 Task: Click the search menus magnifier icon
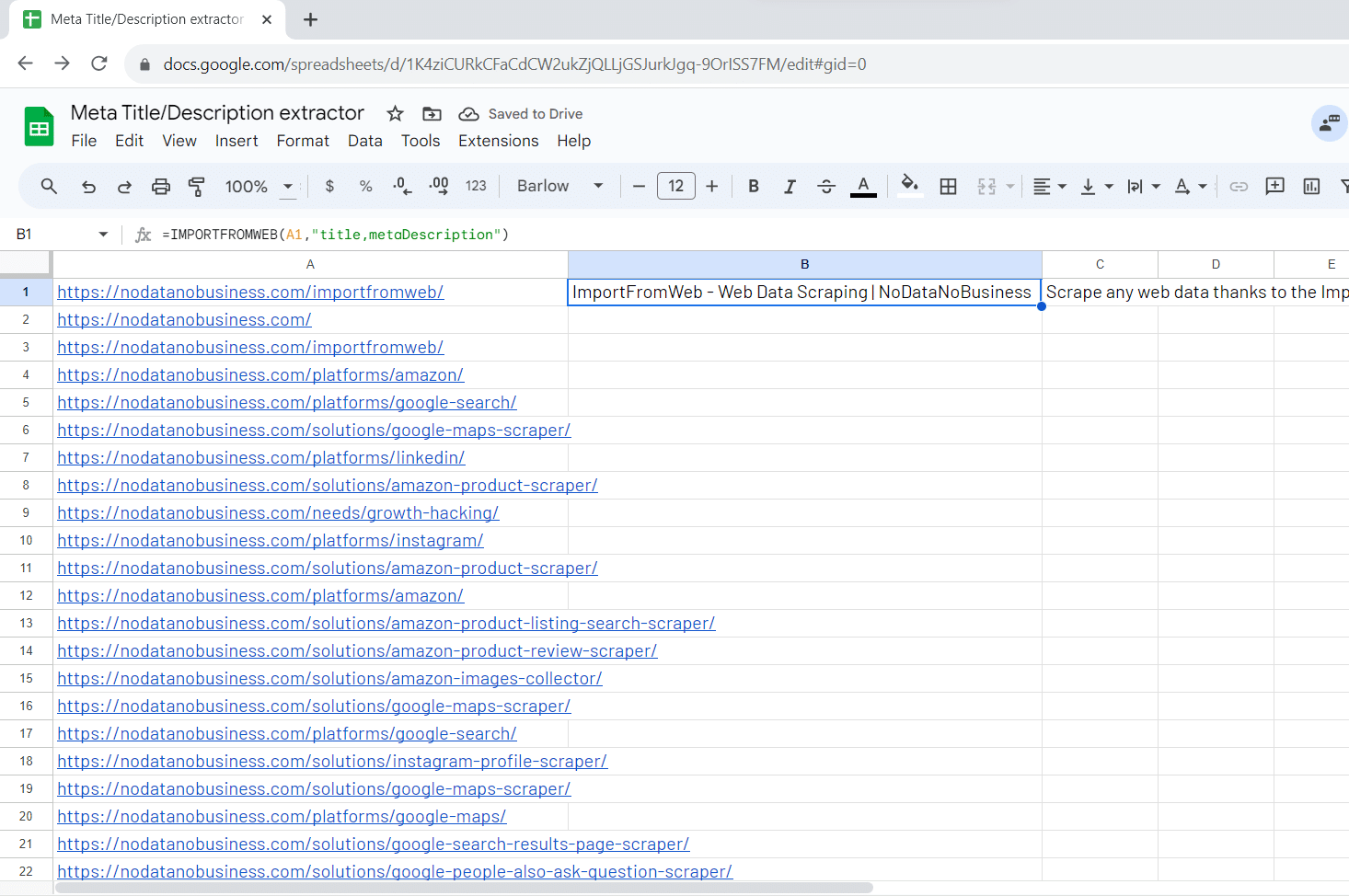[50, 187]
